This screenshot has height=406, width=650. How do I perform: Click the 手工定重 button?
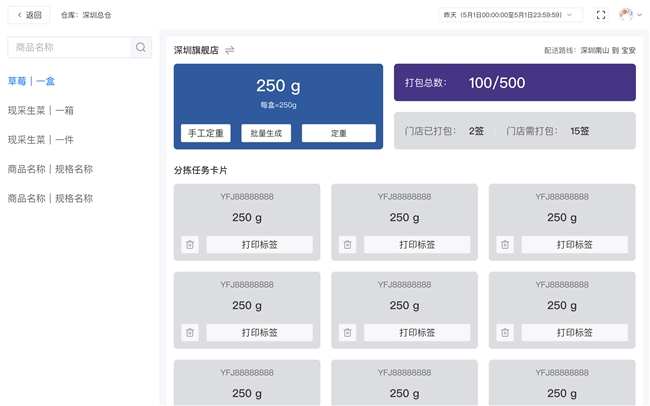(206, 133)
